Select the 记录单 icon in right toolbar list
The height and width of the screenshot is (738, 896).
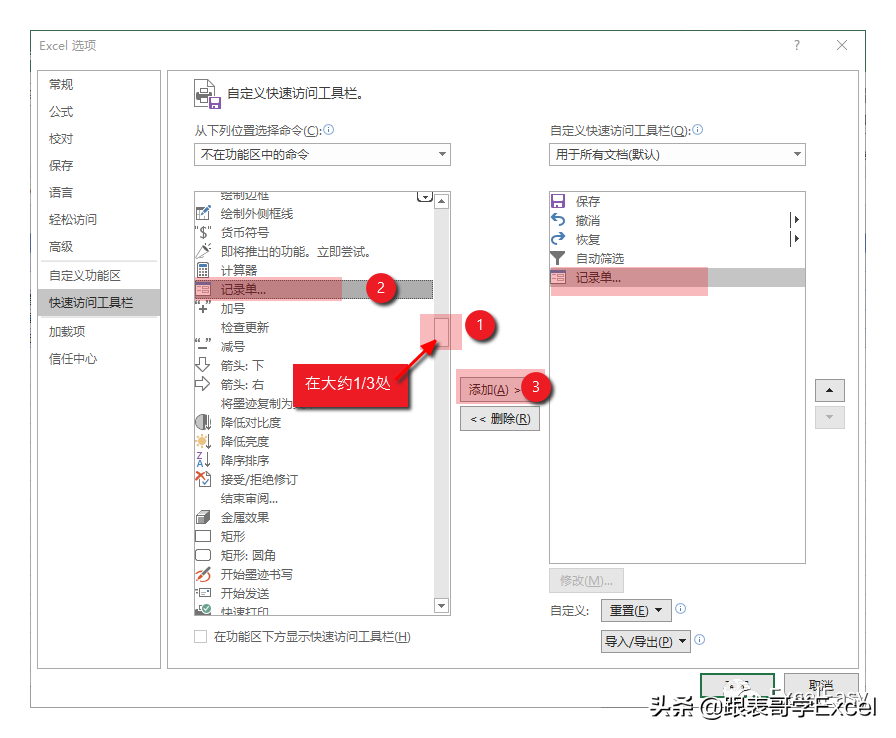pyautogui.click(x=558, y=278)
